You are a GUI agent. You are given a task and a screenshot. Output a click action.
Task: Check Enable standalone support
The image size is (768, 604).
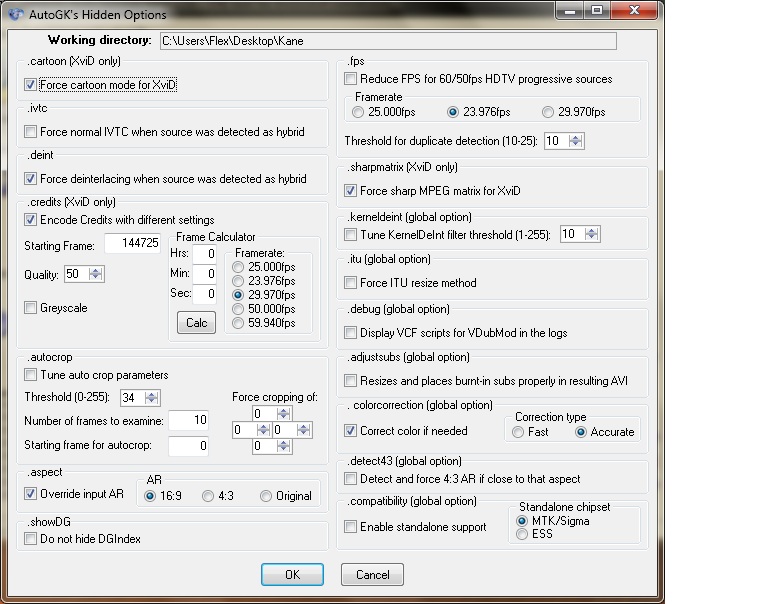[350, 527]
